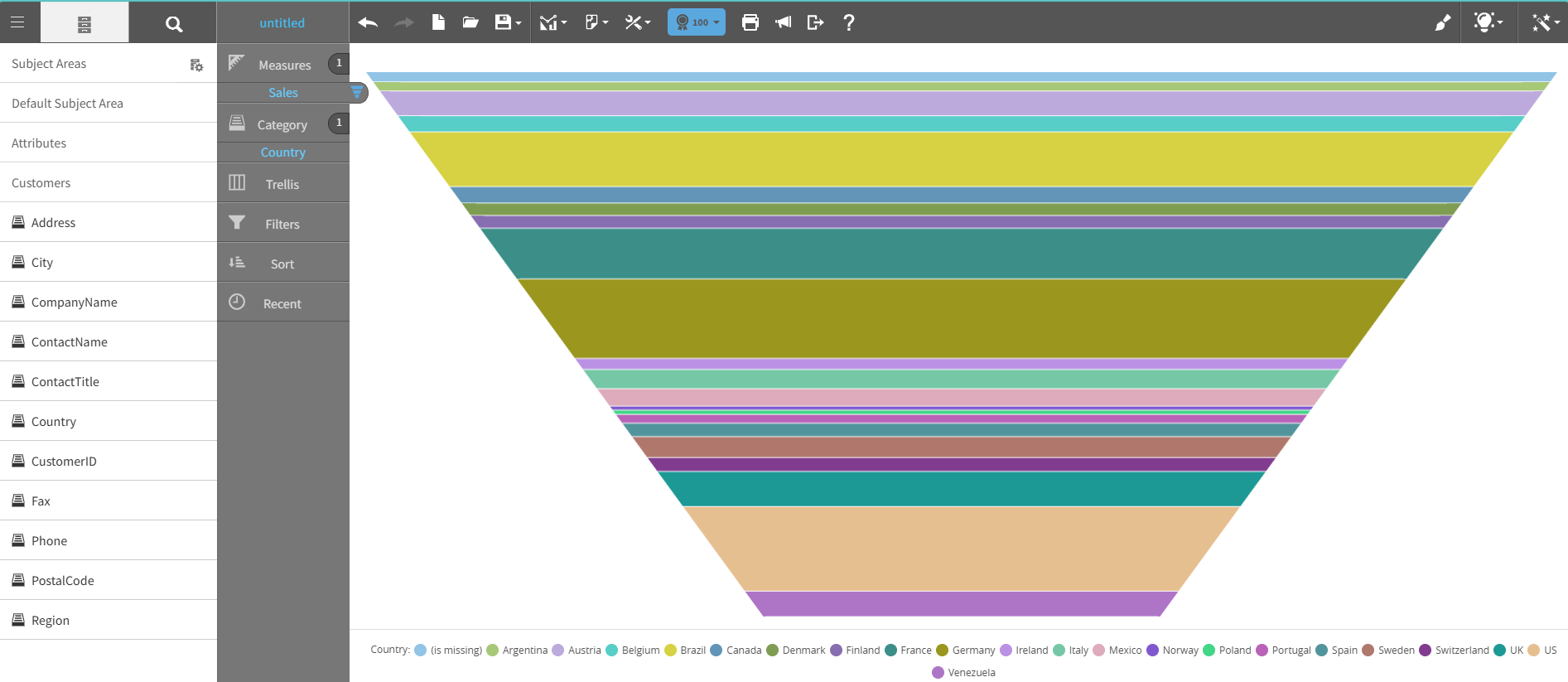Select the CompanyName attribute

tap(109, 302)
